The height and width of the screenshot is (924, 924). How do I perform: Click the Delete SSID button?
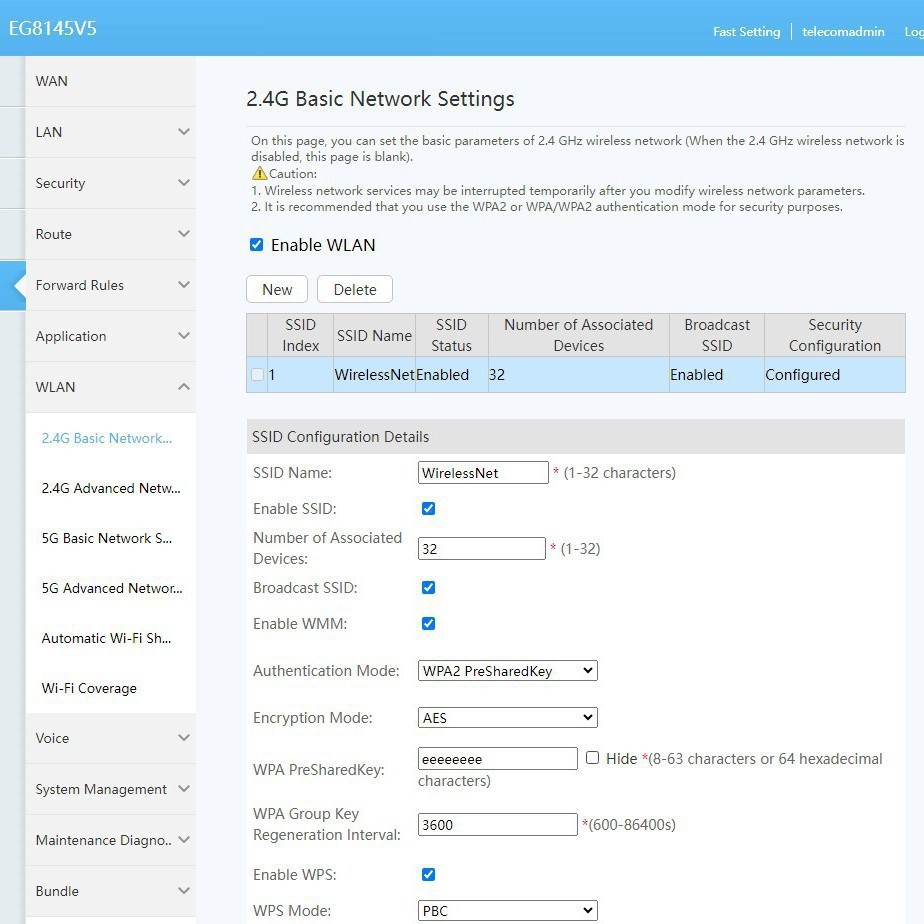(x=355, y=289)
